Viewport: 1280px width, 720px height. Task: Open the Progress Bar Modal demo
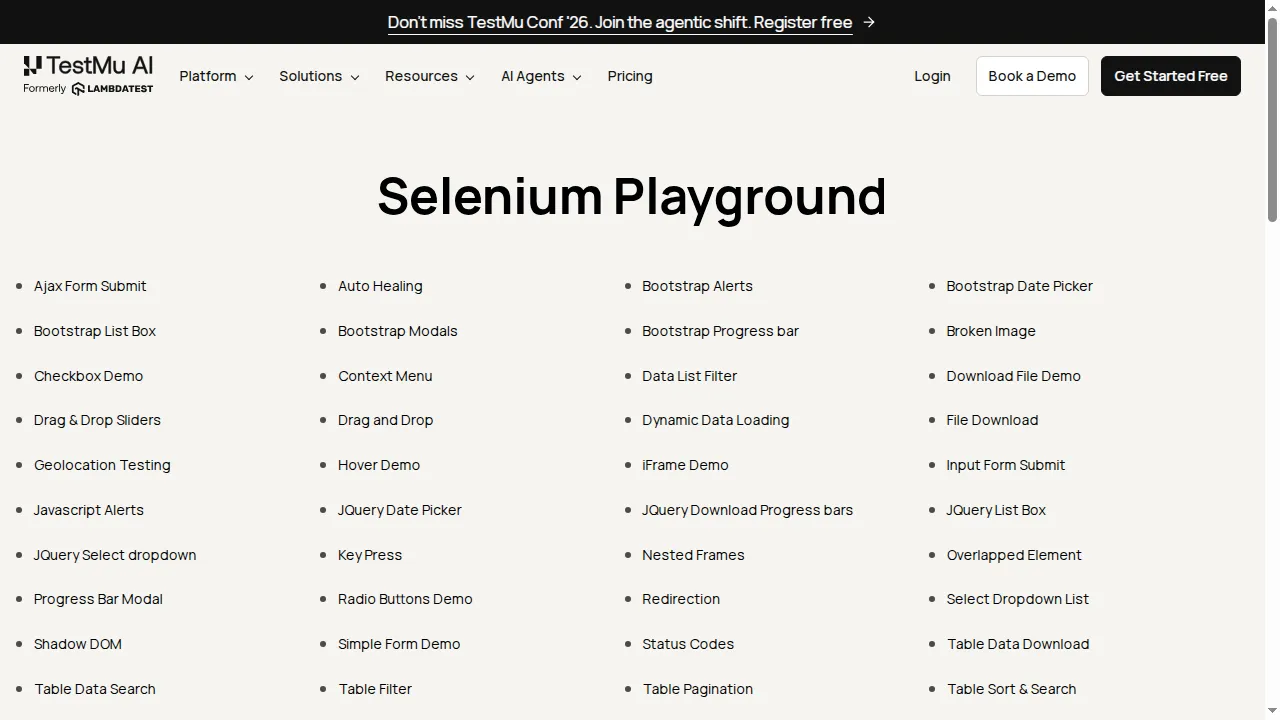click(x=98, y=599)
